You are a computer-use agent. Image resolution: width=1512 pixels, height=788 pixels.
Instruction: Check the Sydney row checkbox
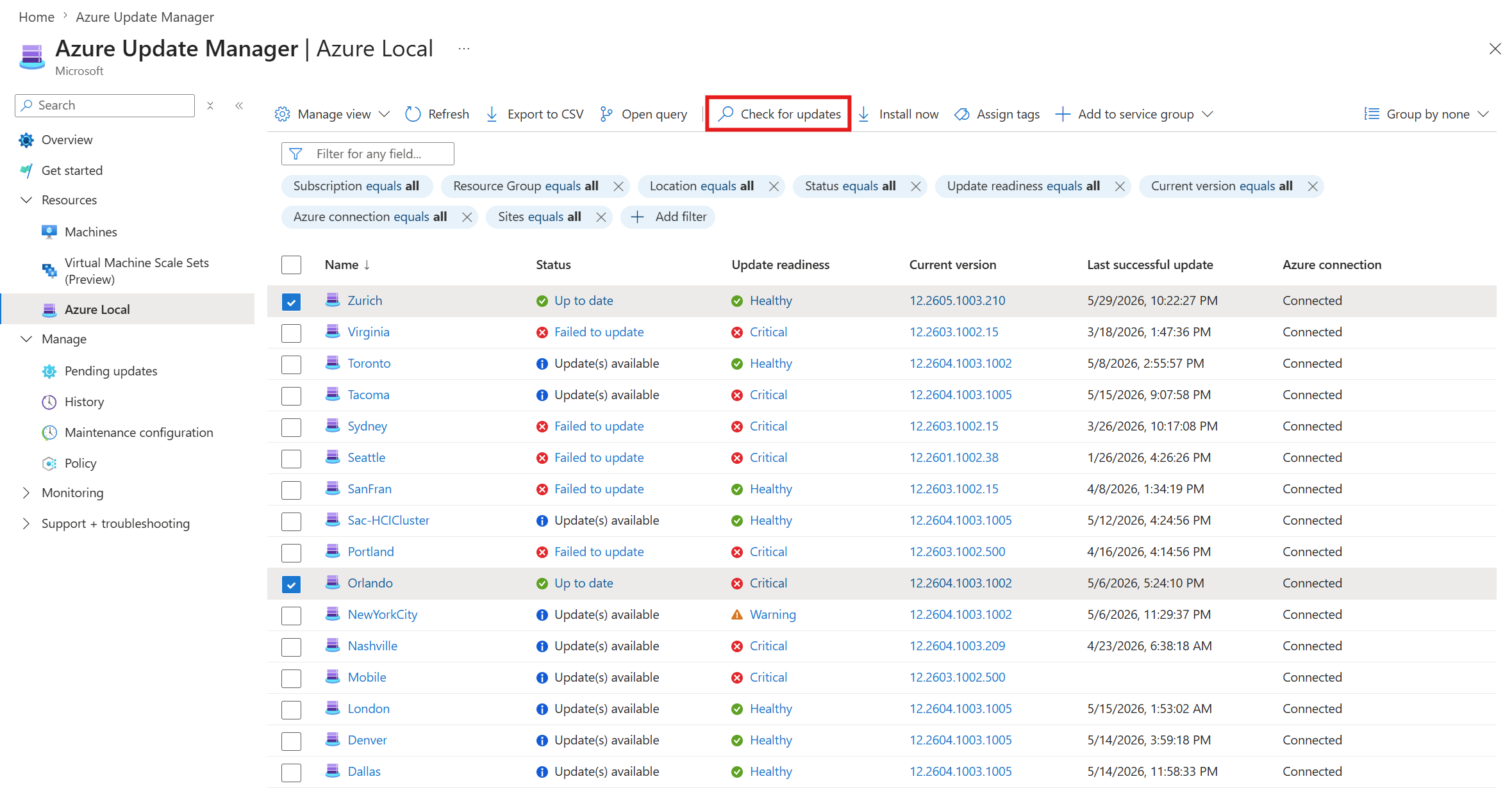click(291, 427)
